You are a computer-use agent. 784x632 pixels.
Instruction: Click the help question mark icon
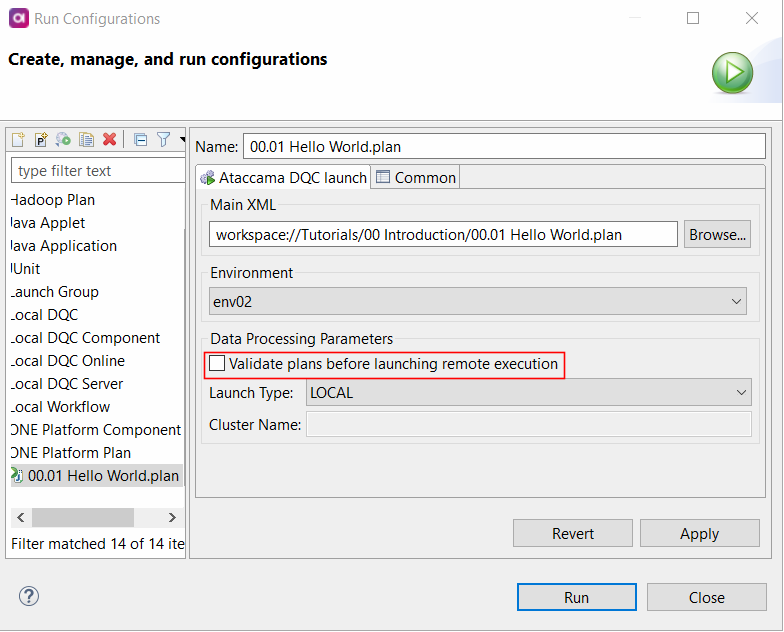pos(29,597)
